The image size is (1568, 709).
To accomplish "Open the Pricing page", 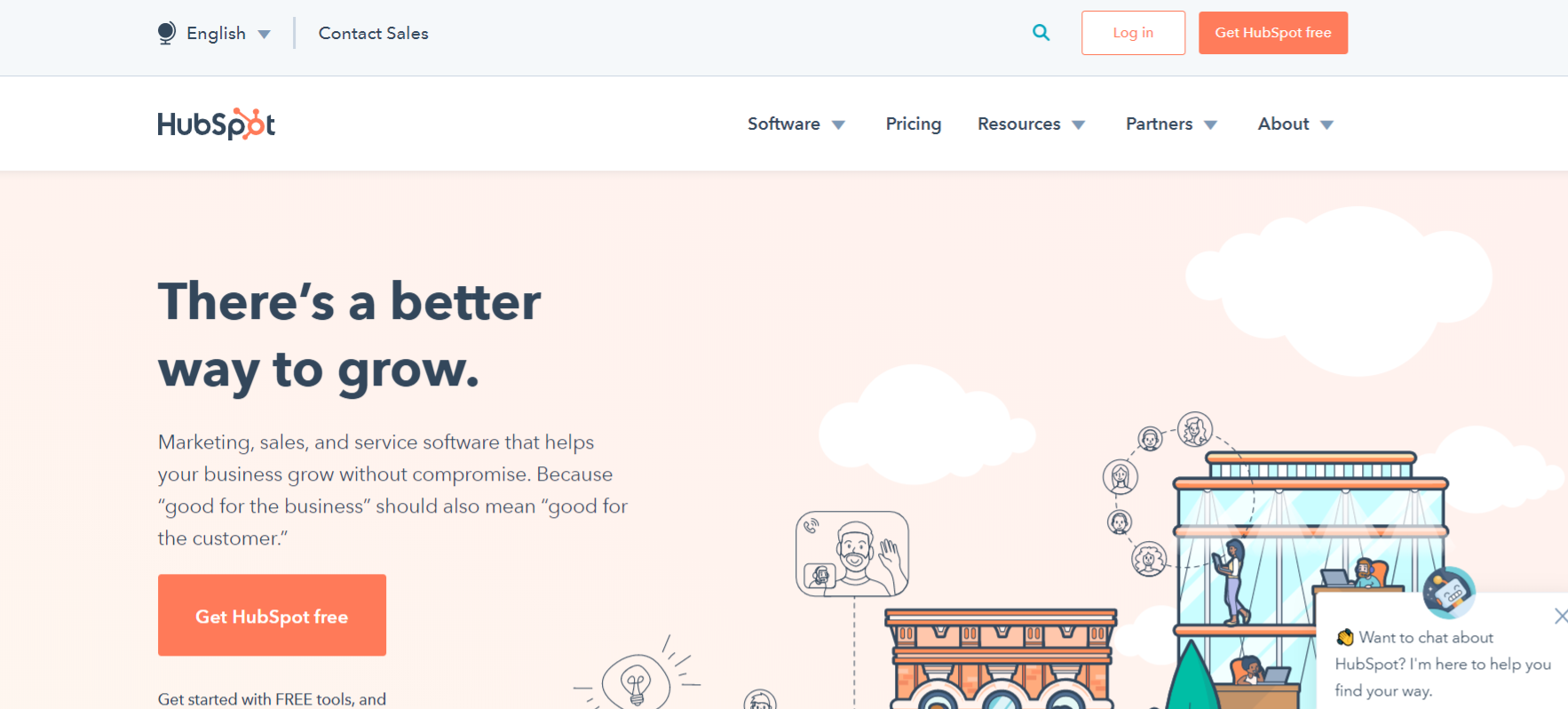I will point(913,124).
